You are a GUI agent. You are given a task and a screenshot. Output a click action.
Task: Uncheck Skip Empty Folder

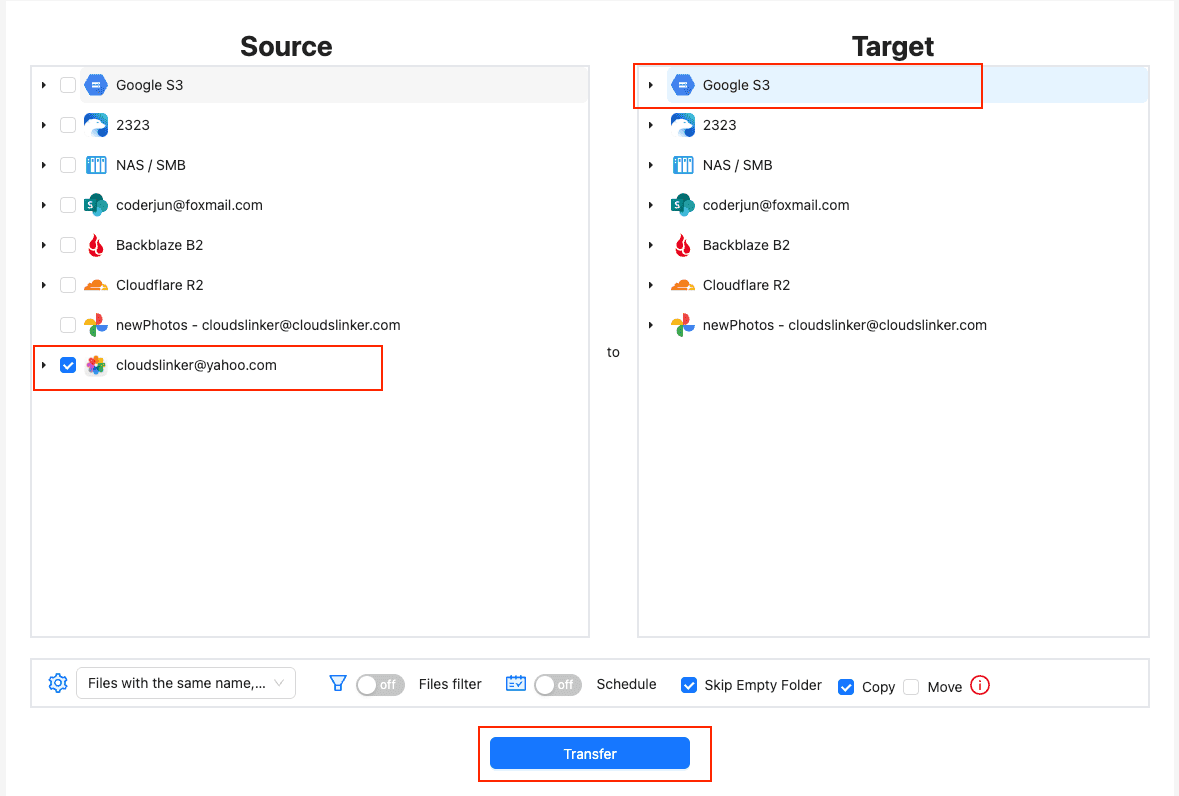pos(689,685)
